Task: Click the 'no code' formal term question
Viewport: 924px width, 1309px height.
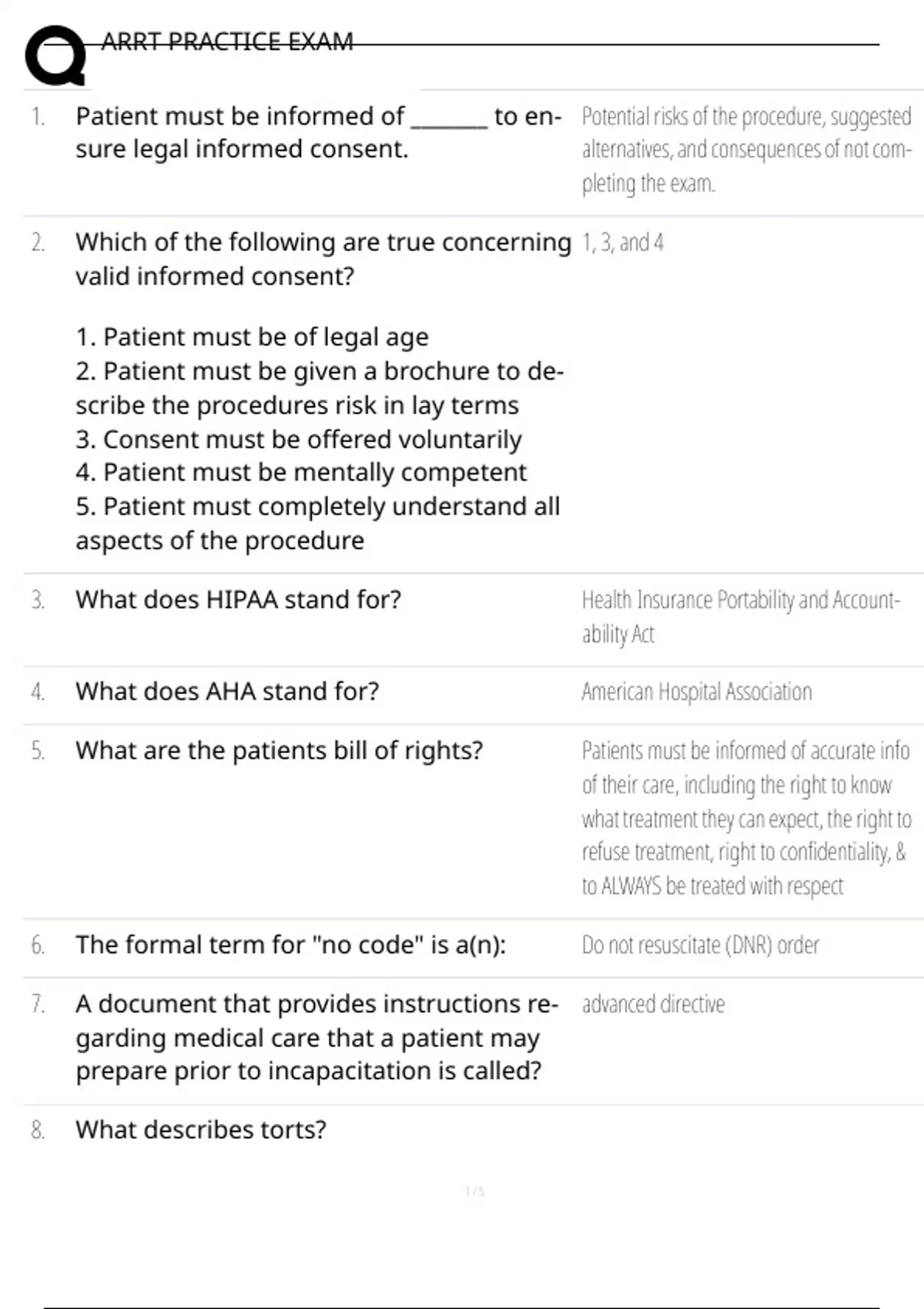Action: 290,945
